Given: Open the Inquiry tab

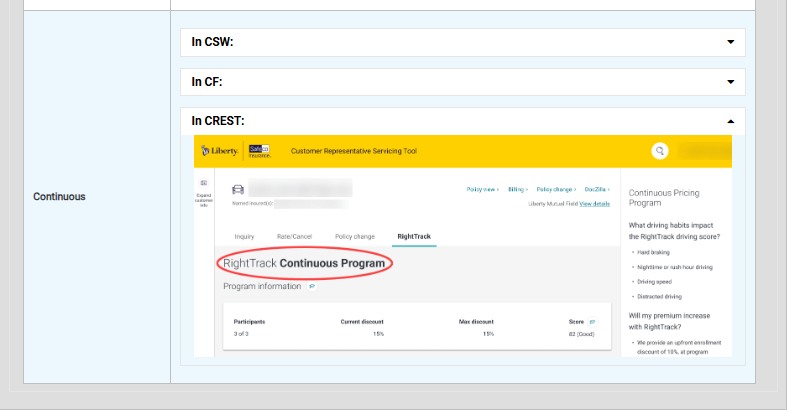Looking at the screenshot, I should click(244, 237).
